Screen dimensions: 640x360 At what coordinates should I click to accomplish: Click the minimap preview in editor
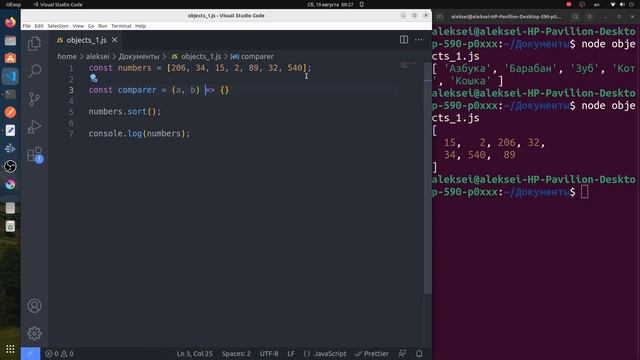point(408,65)
